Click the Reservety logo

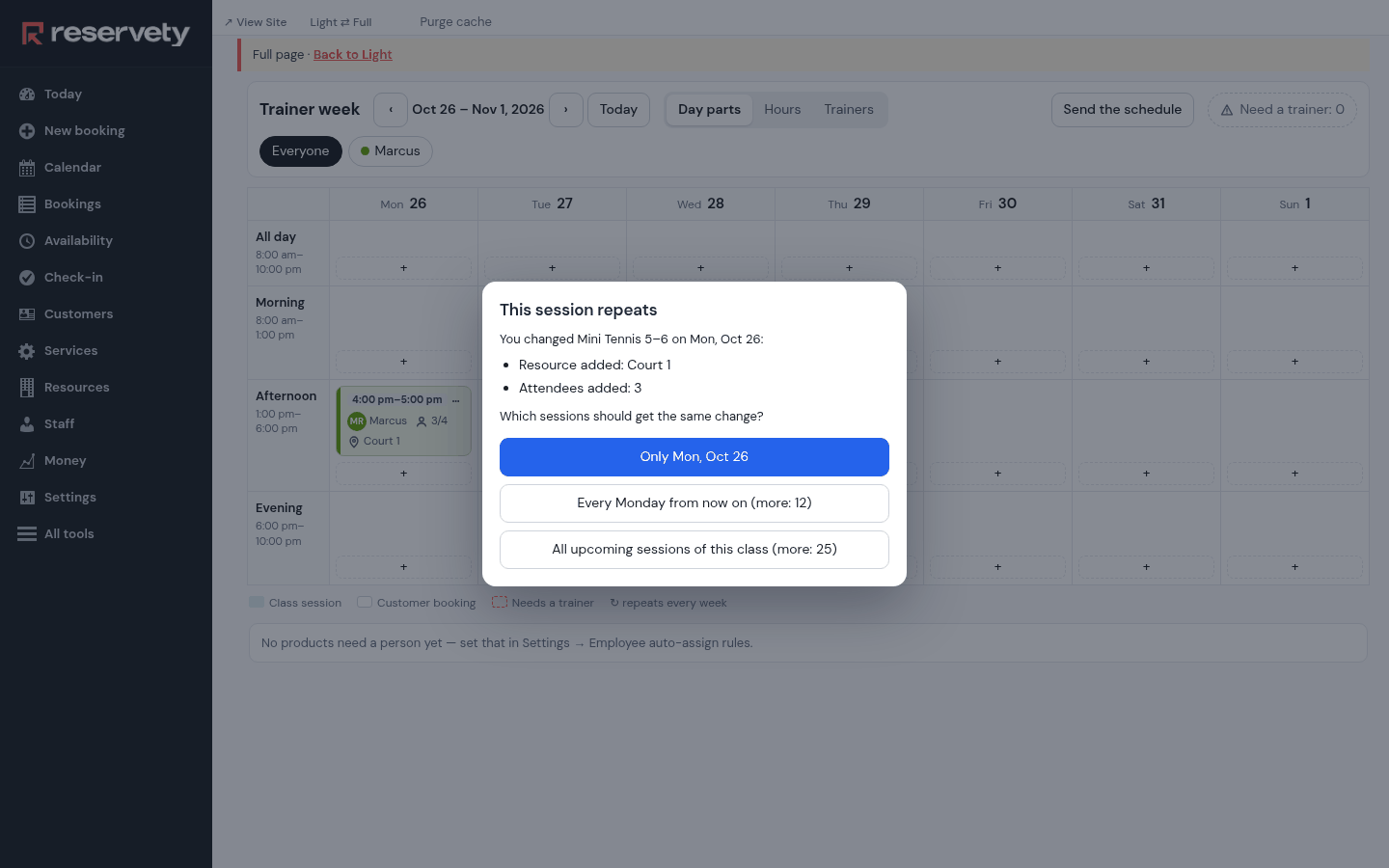[x=106, y=34]
